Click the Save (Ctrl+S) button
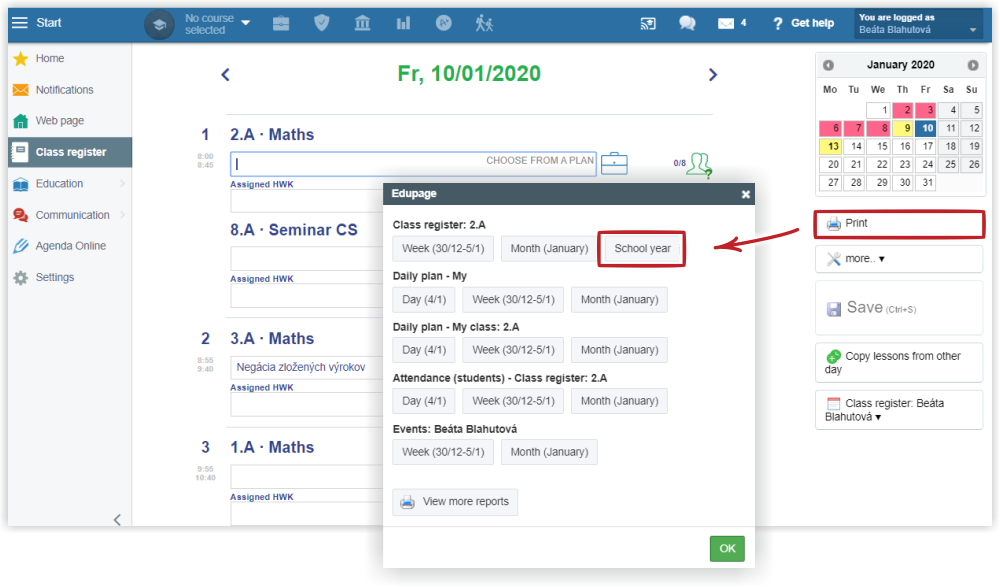This screenshot has height=587, width=1000. click(899, 308)
